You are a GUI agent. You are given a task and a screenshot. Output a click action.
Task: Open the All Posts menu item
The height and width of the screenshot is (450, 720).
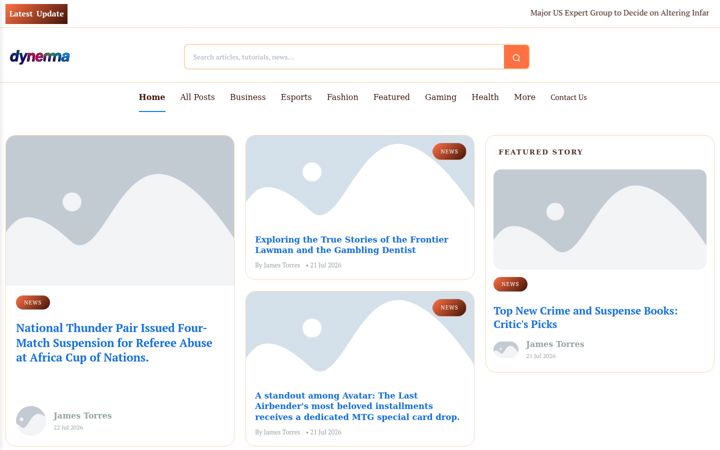pyautogui.click(x=197, y=97)
